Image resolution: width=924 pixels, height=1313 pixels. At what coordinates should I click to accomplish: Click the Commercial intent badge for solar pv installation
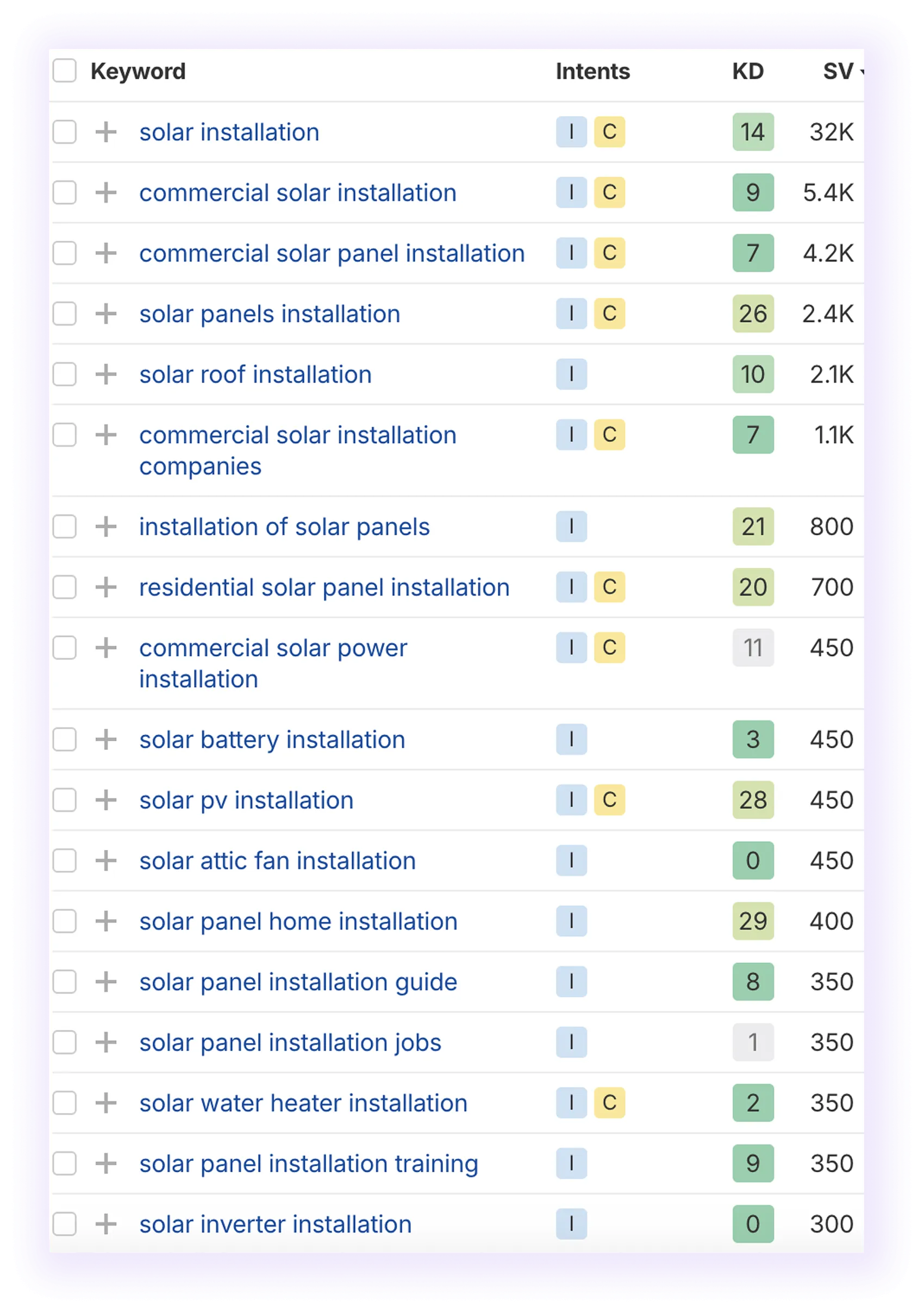609,800
